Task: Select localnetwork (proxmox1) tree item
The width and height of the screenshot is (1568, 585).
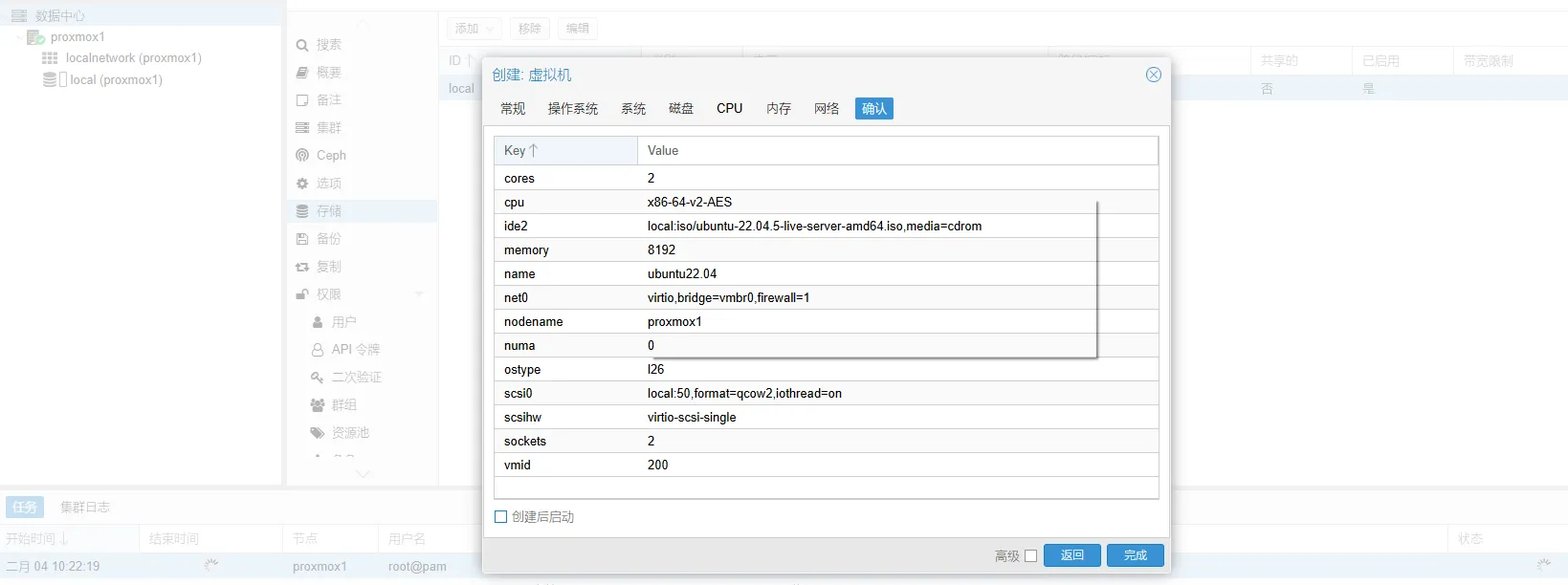Action: tap(133, 58)
